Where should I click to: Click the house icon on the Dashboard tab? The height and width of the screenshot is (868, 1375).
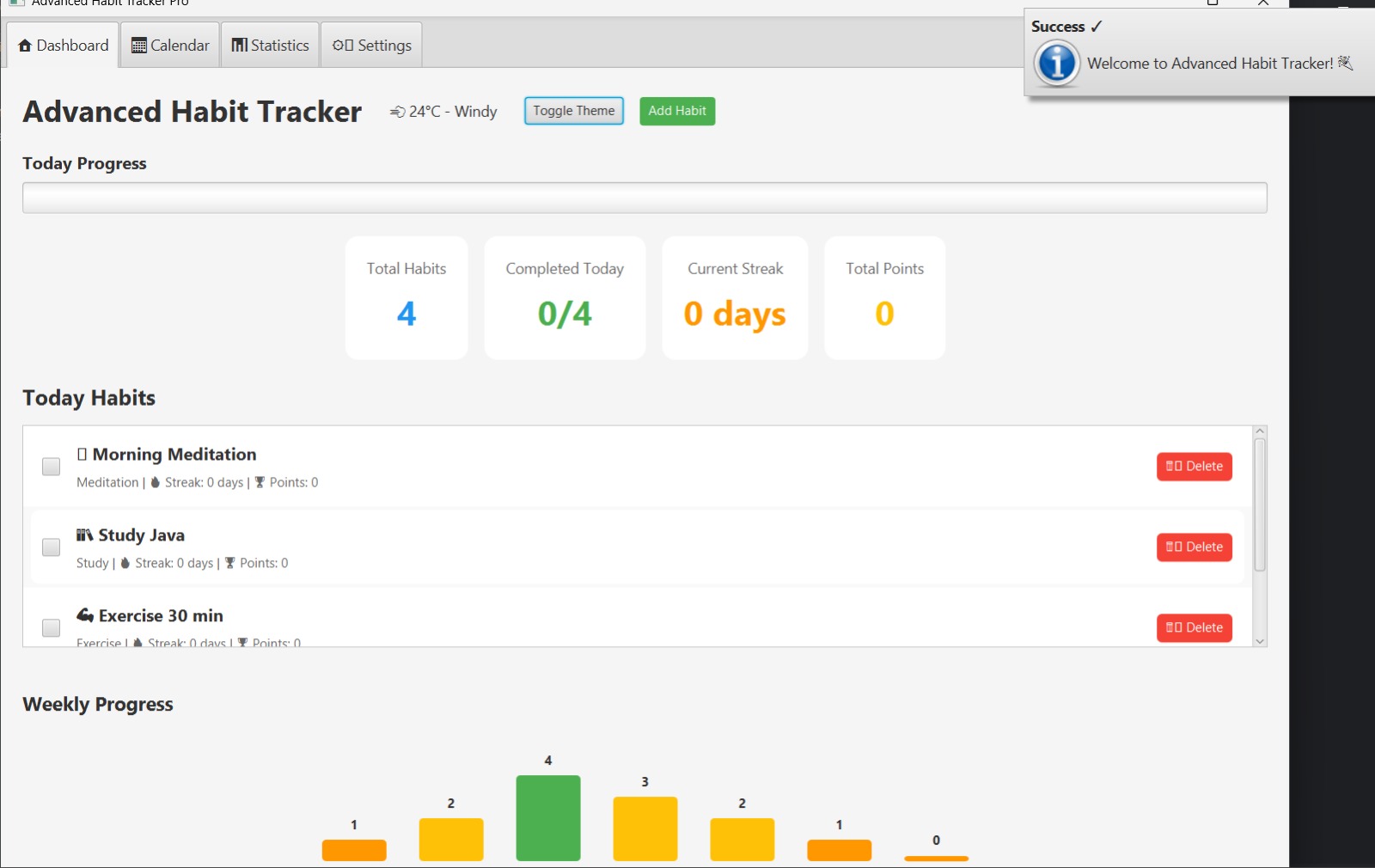click(25, 46)
